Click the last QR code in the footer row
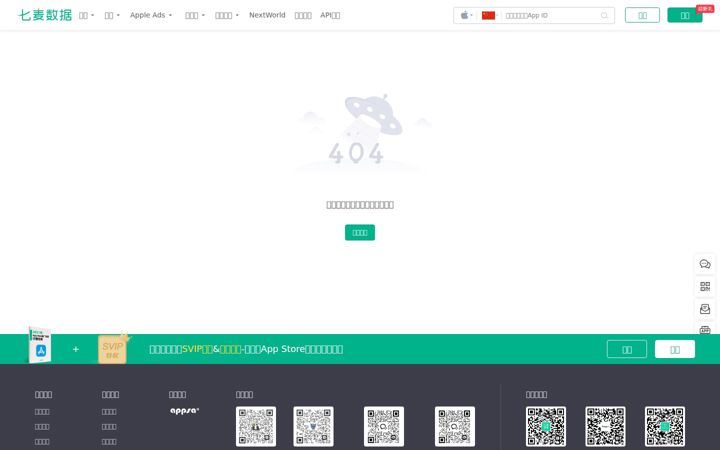Screen dimensions: 720x450 (665, 426)
